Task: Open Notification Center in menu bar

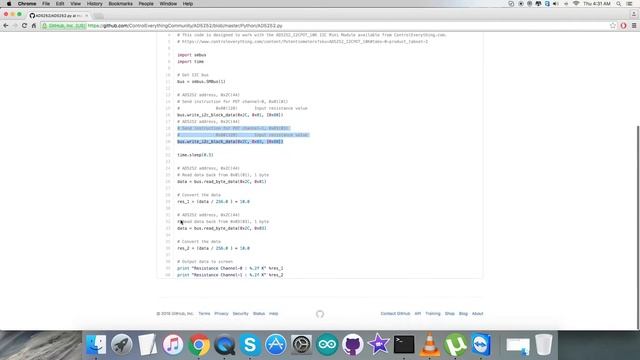Action: [x=630, y=4]
